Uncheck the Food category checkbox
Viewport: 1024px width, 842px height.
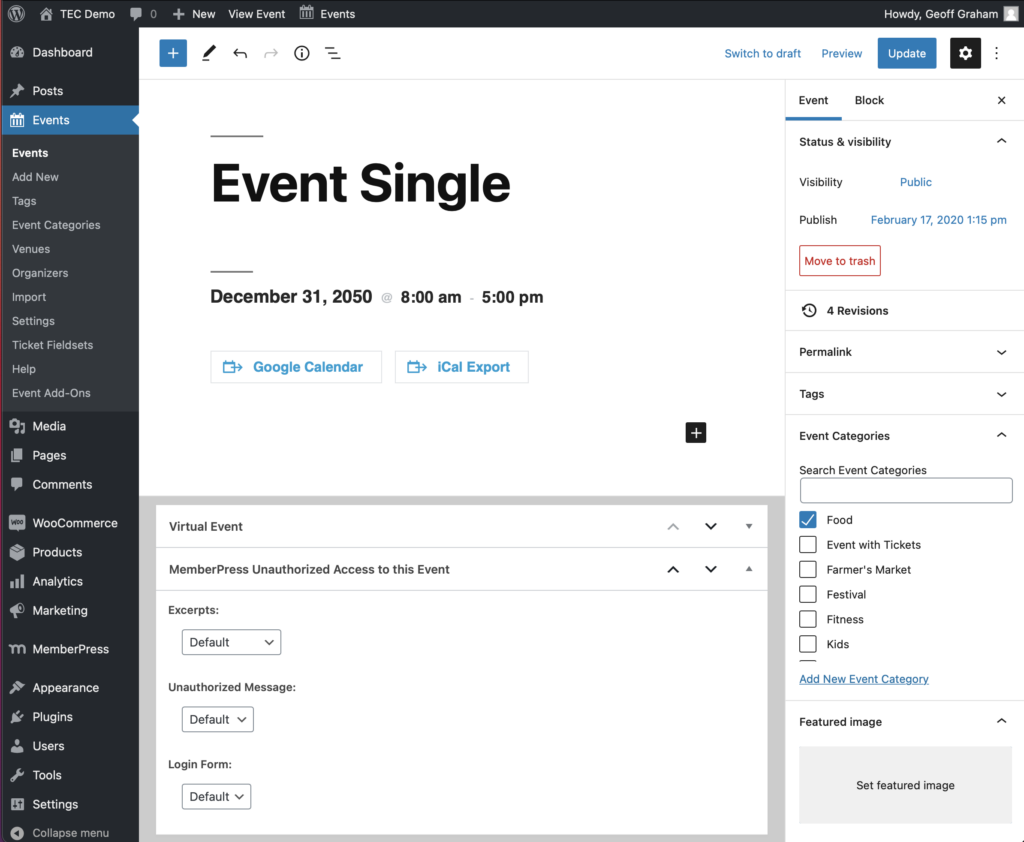pos(808,520)
